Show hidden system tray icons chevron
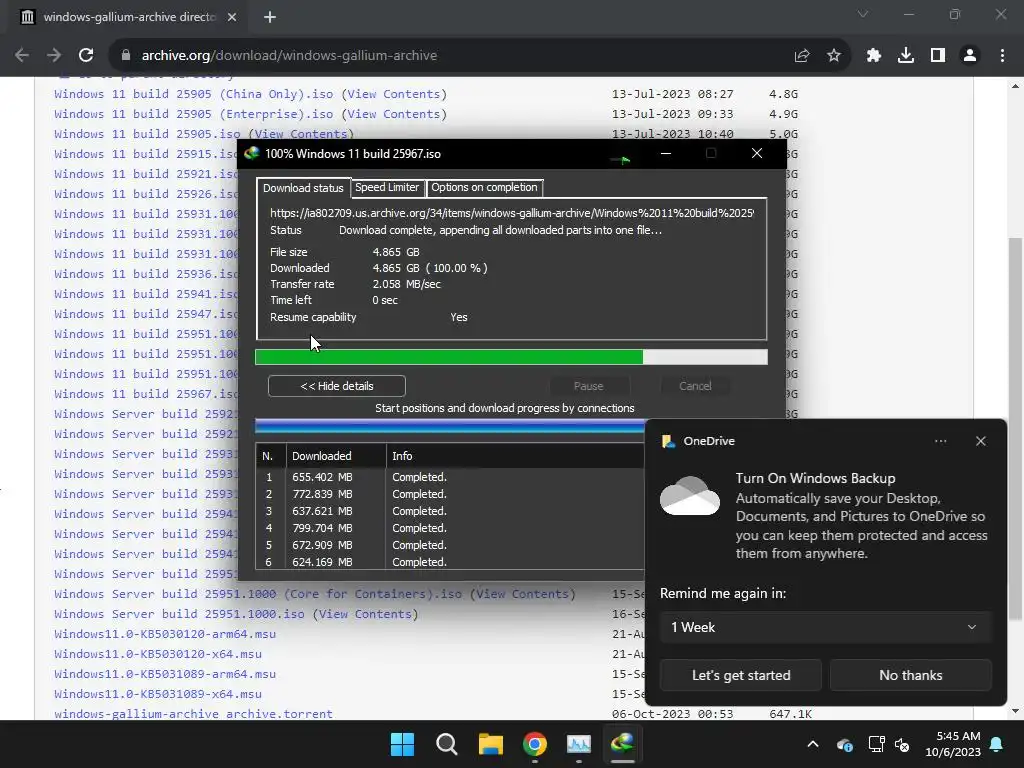The height and width of the screenshot is (768, 1024). click(x=812, y=744)
